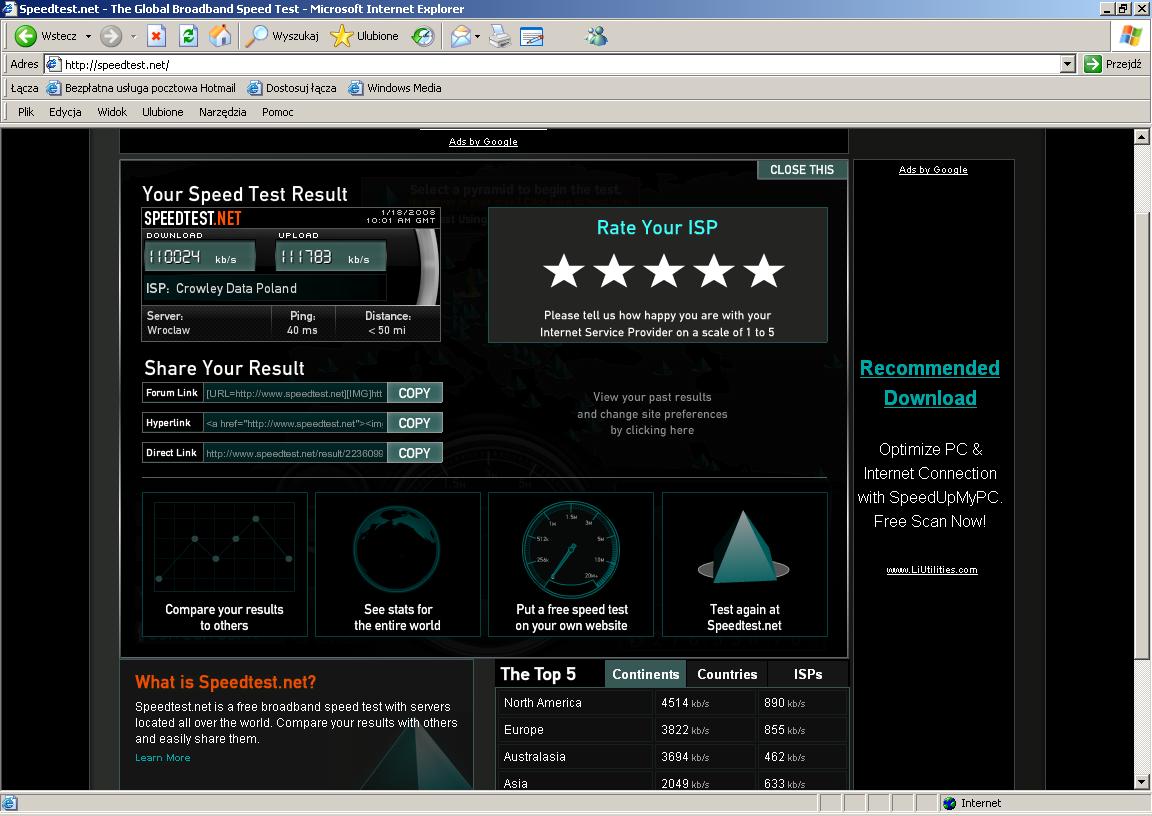This screenshot has width=1152, height=816.
Task: Open the Mail icon dropdown arrow
Action: pyautogui.click(x=477, y=37)
